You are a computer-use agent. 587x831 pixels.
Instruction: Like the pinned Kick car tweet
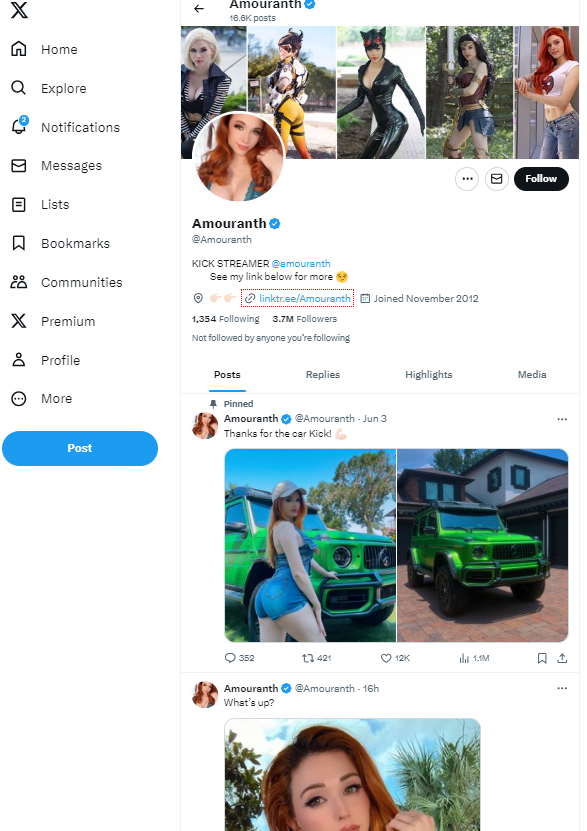point(383,658)
